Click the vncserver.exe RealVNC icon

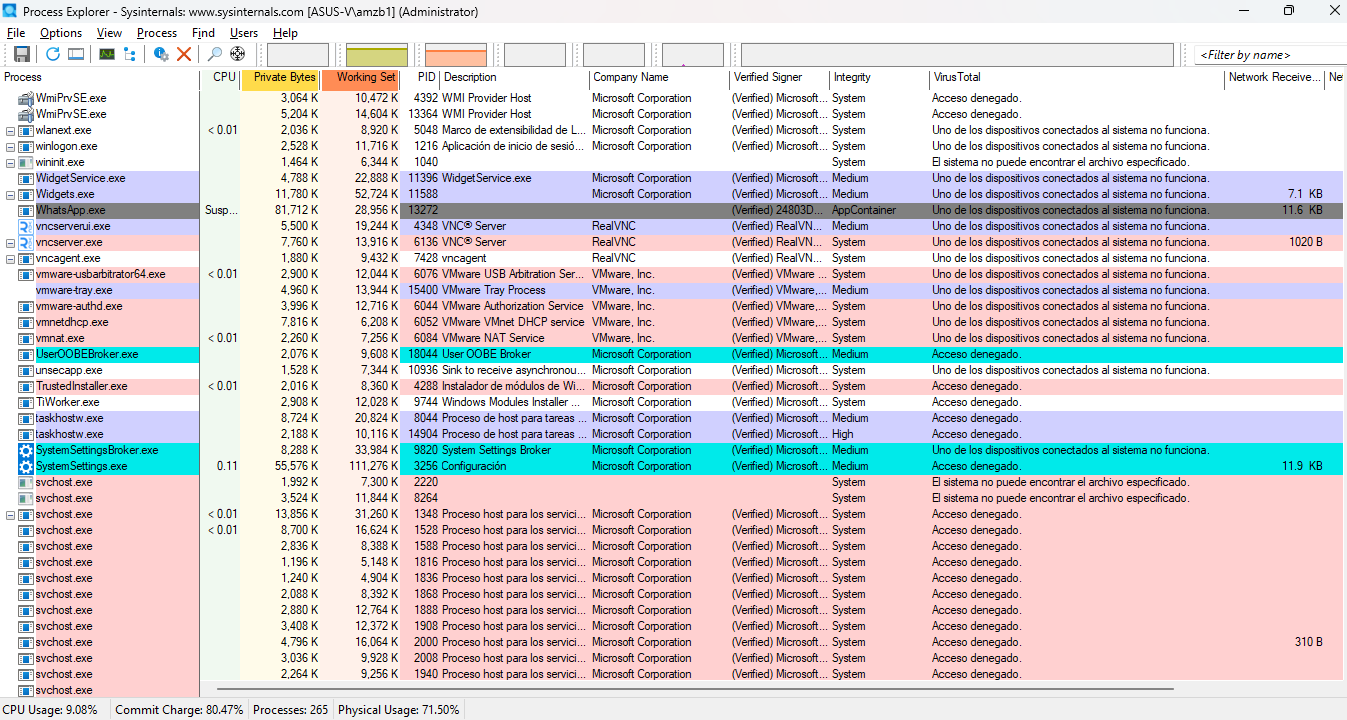(26, 242)
